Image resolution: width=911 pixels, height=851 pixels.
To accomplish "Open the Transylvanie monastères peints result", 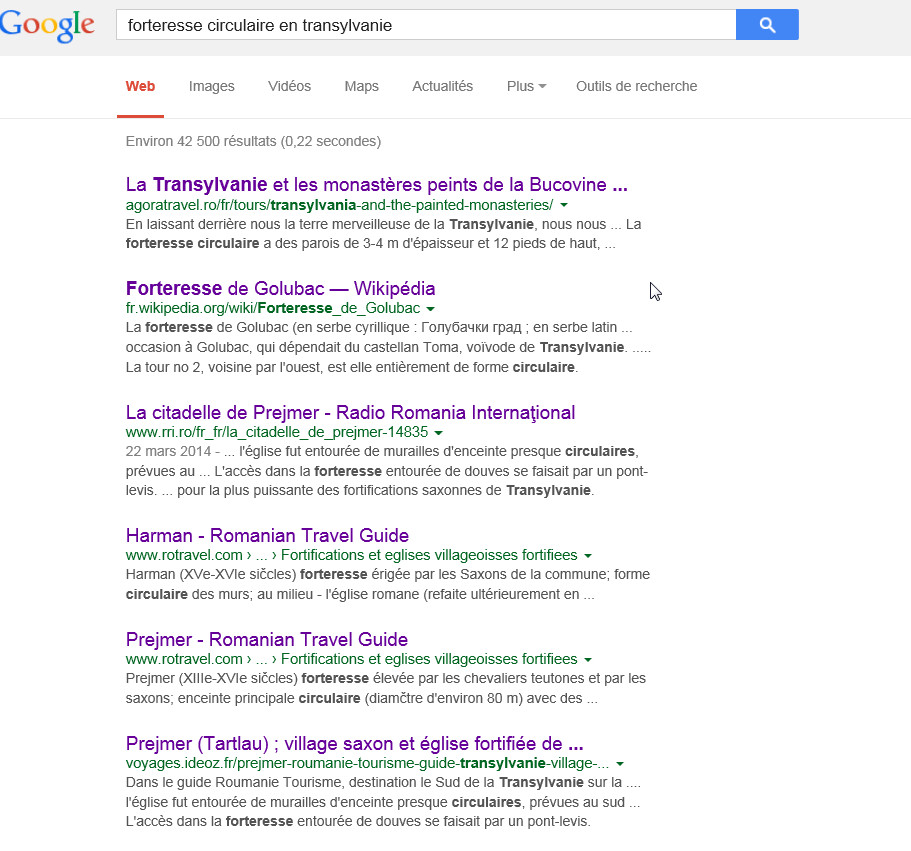I will 376,185.
